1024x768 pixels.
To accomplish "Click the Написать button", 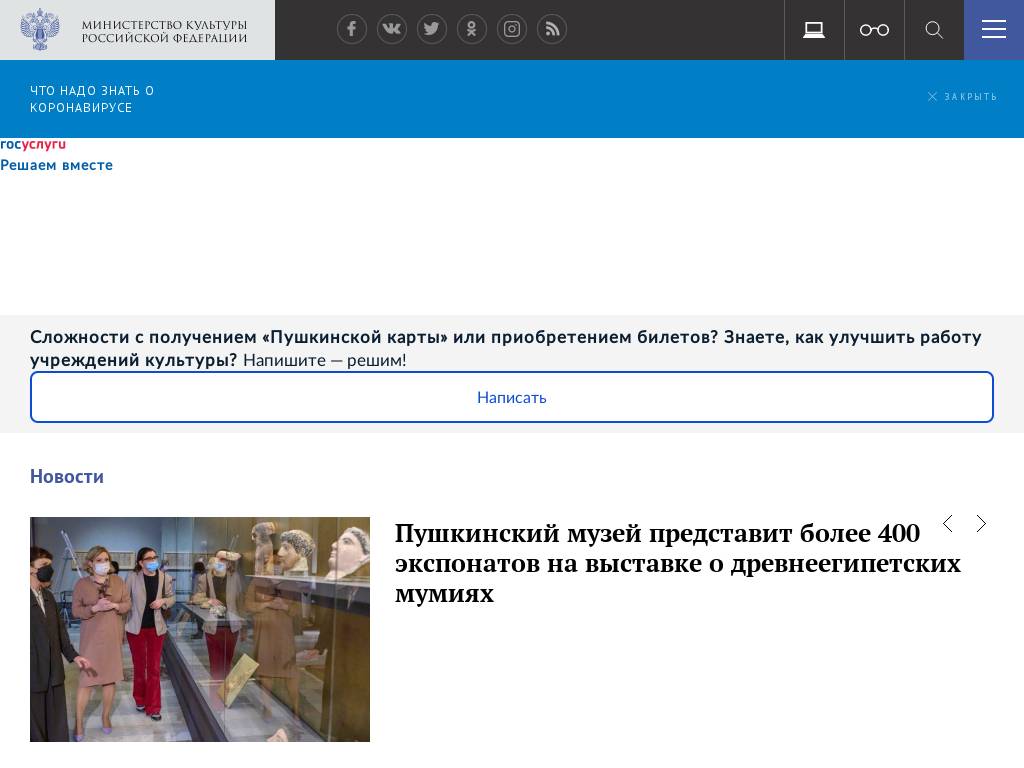I will [511, 397].
